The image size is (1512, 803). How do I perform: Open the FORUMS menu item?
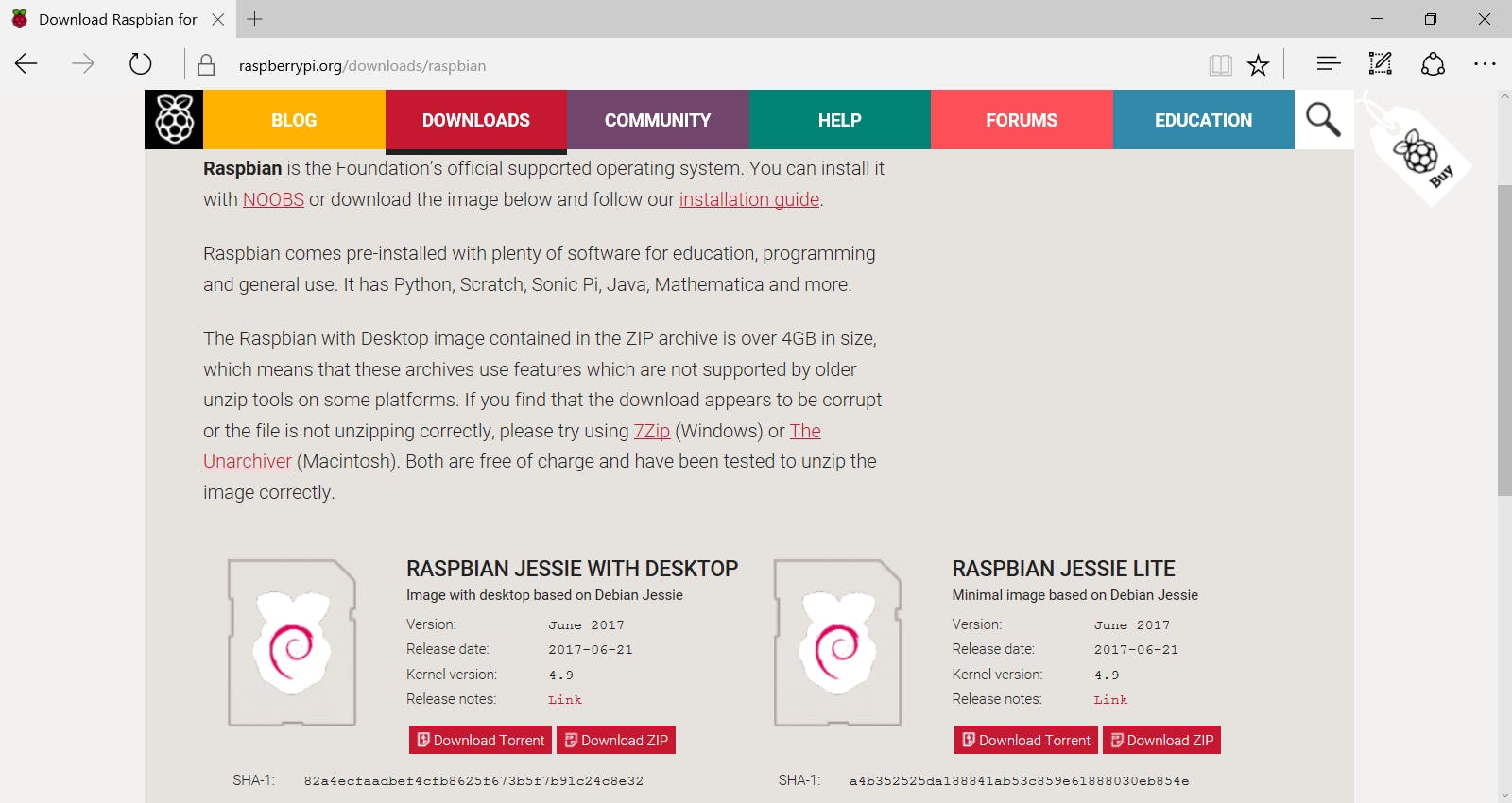[x=1022, y=120]
